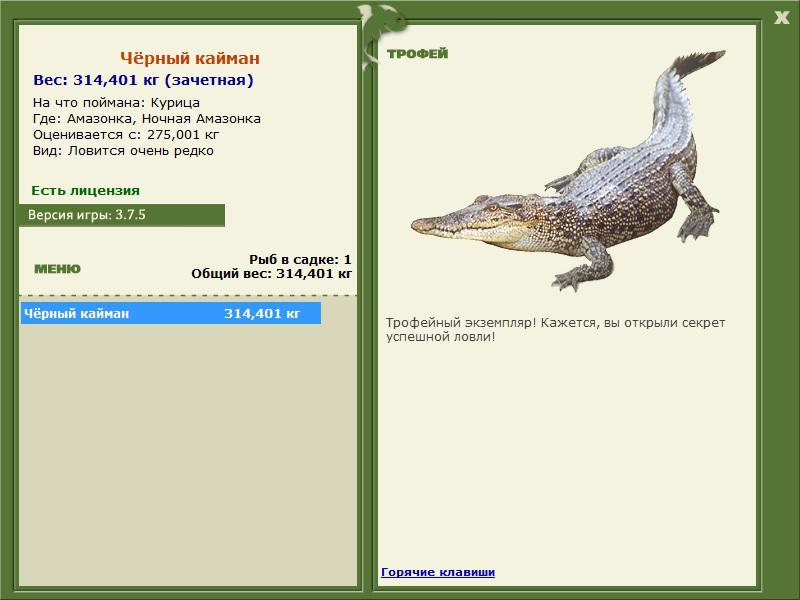The width and height of the screenshot is (800, 600).
Task: Click the Вид: Ловится очень редко line
Action: 123,151
